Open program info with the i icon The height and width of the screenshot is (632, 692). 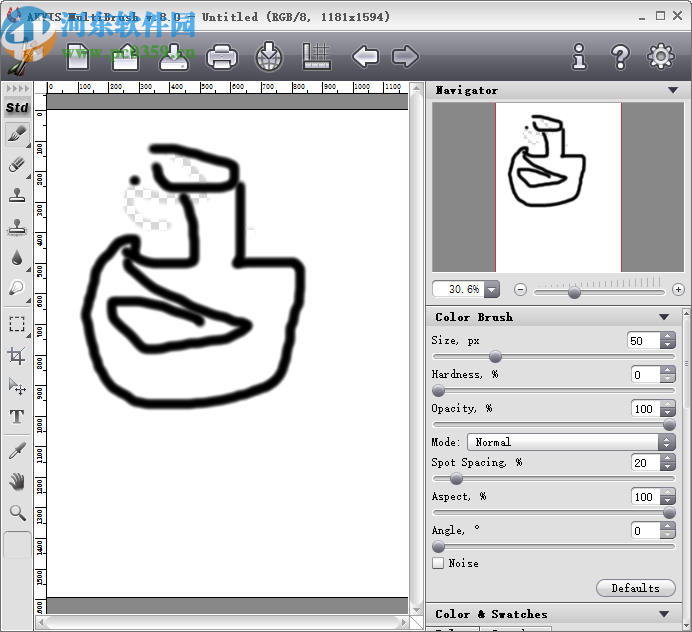pyautogui.click(x=579, y=56)
